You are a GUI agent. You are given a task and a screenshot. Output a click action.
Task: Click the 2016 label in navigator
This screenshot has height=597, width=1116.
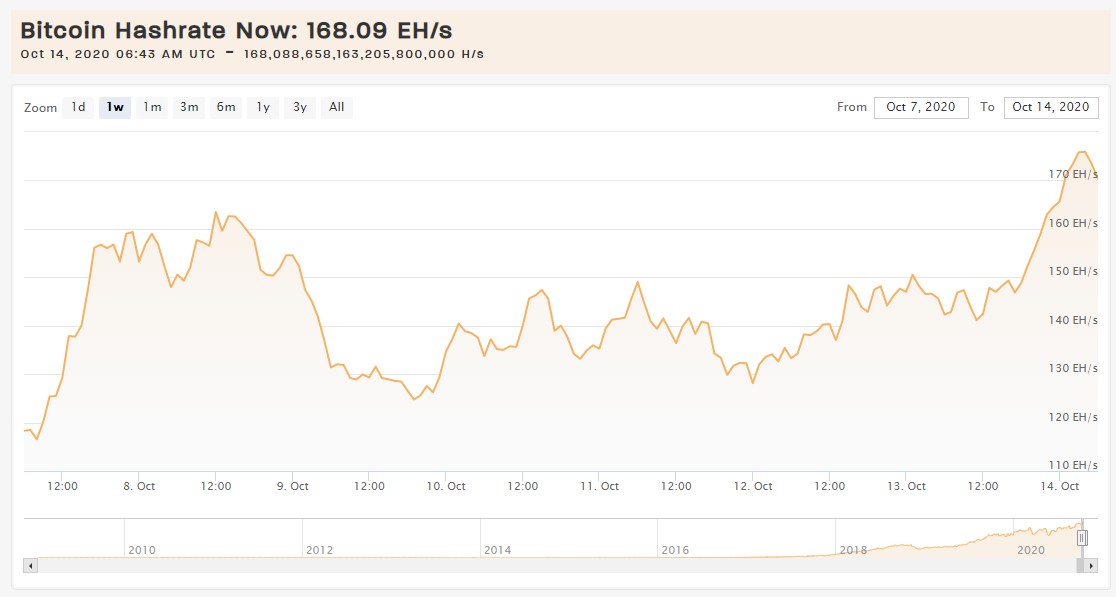675,550
